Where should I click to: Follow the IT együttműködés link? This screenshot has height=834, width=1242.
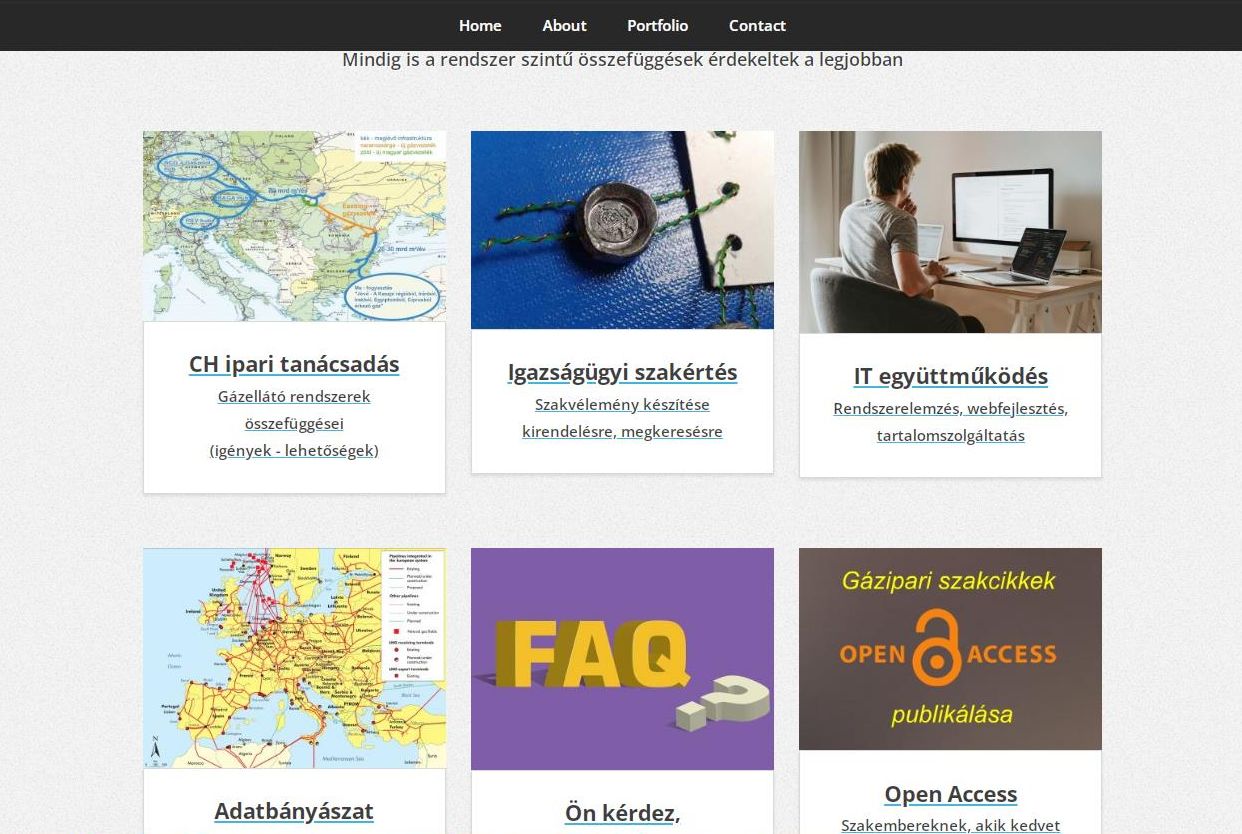pyautogui.click(x=949, y=376)
